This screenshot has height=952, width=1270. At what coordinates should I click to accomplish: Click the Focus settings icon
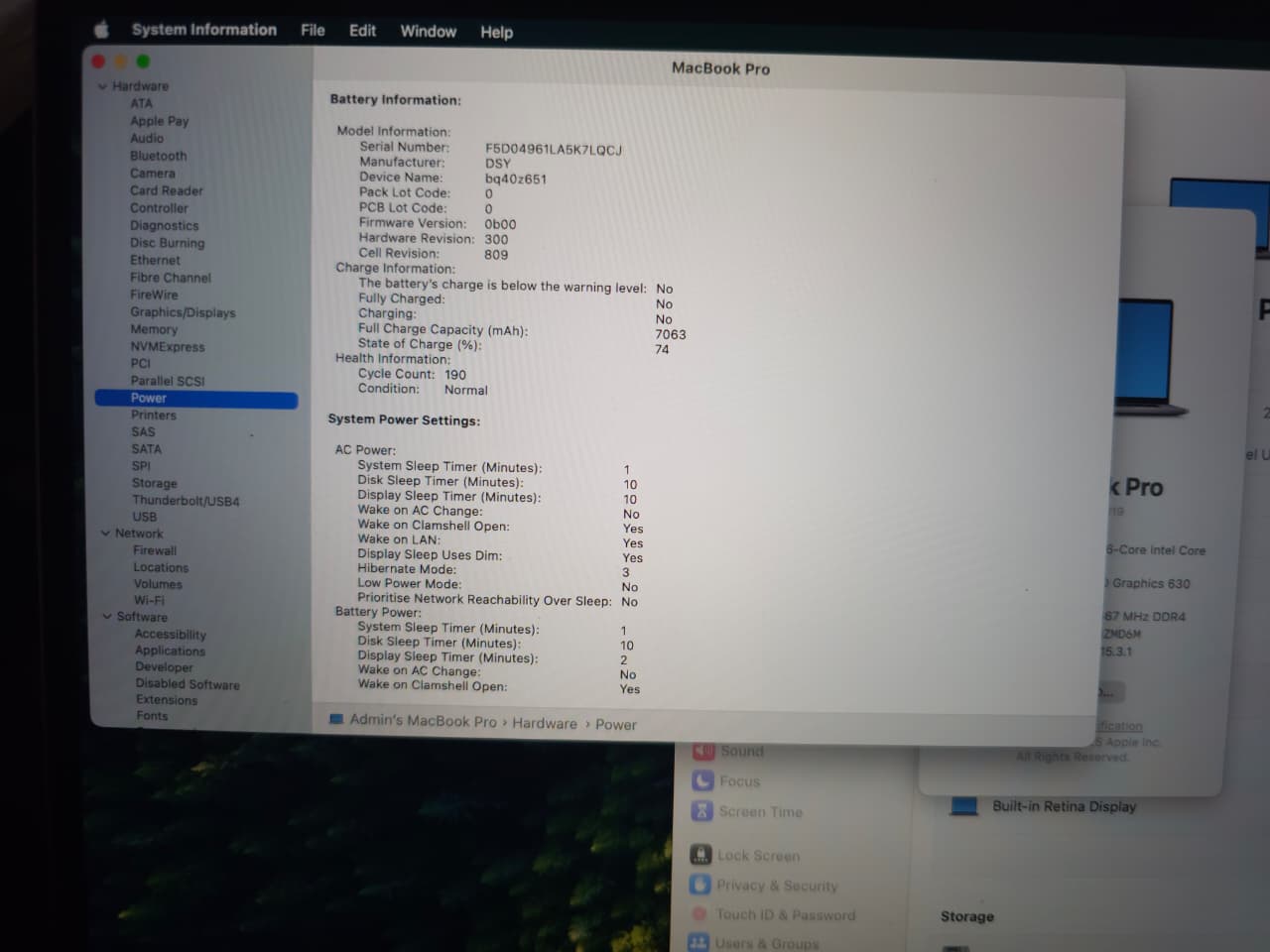703,781
